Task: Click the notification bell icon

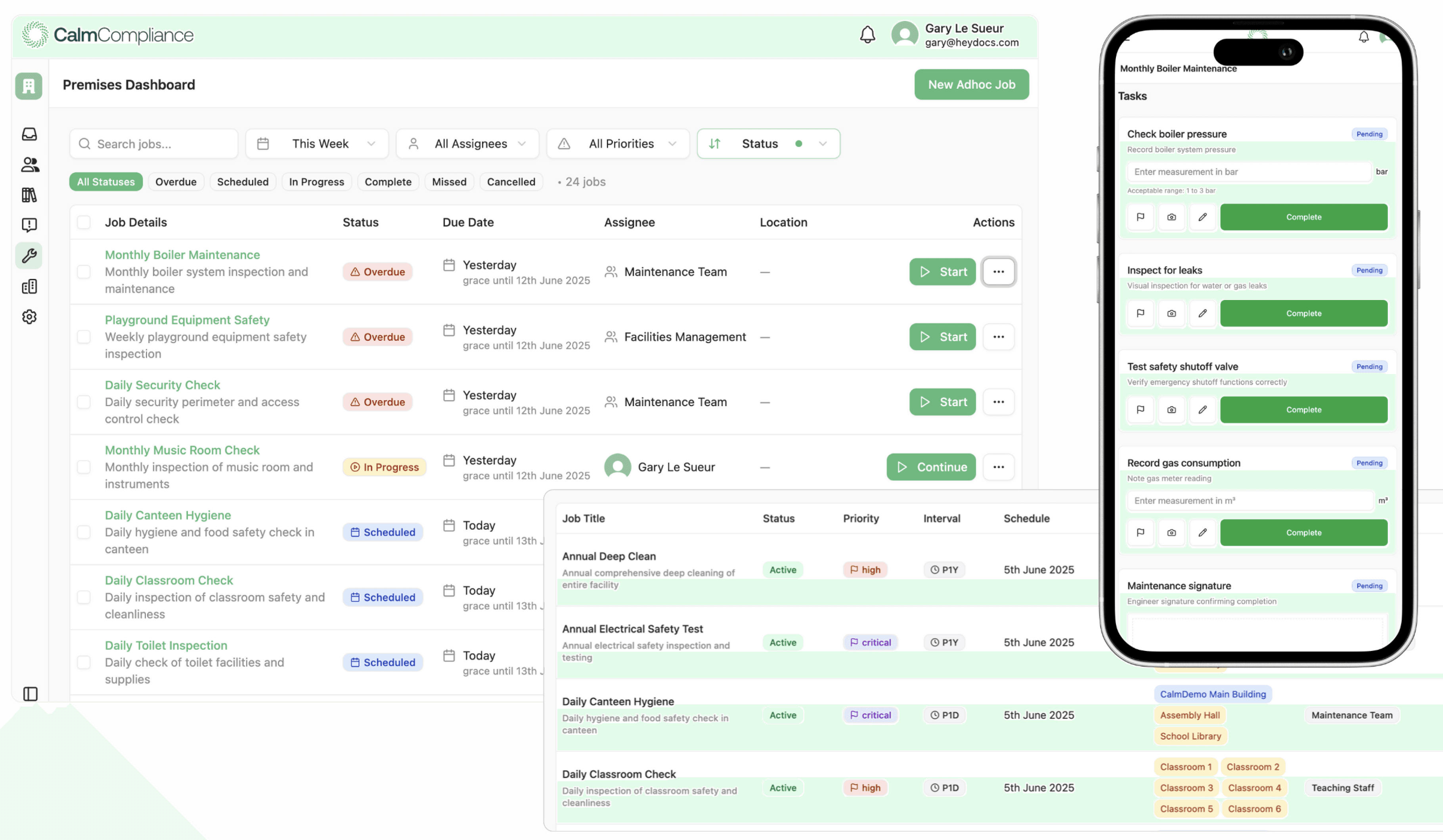Action: pos(867,35)
